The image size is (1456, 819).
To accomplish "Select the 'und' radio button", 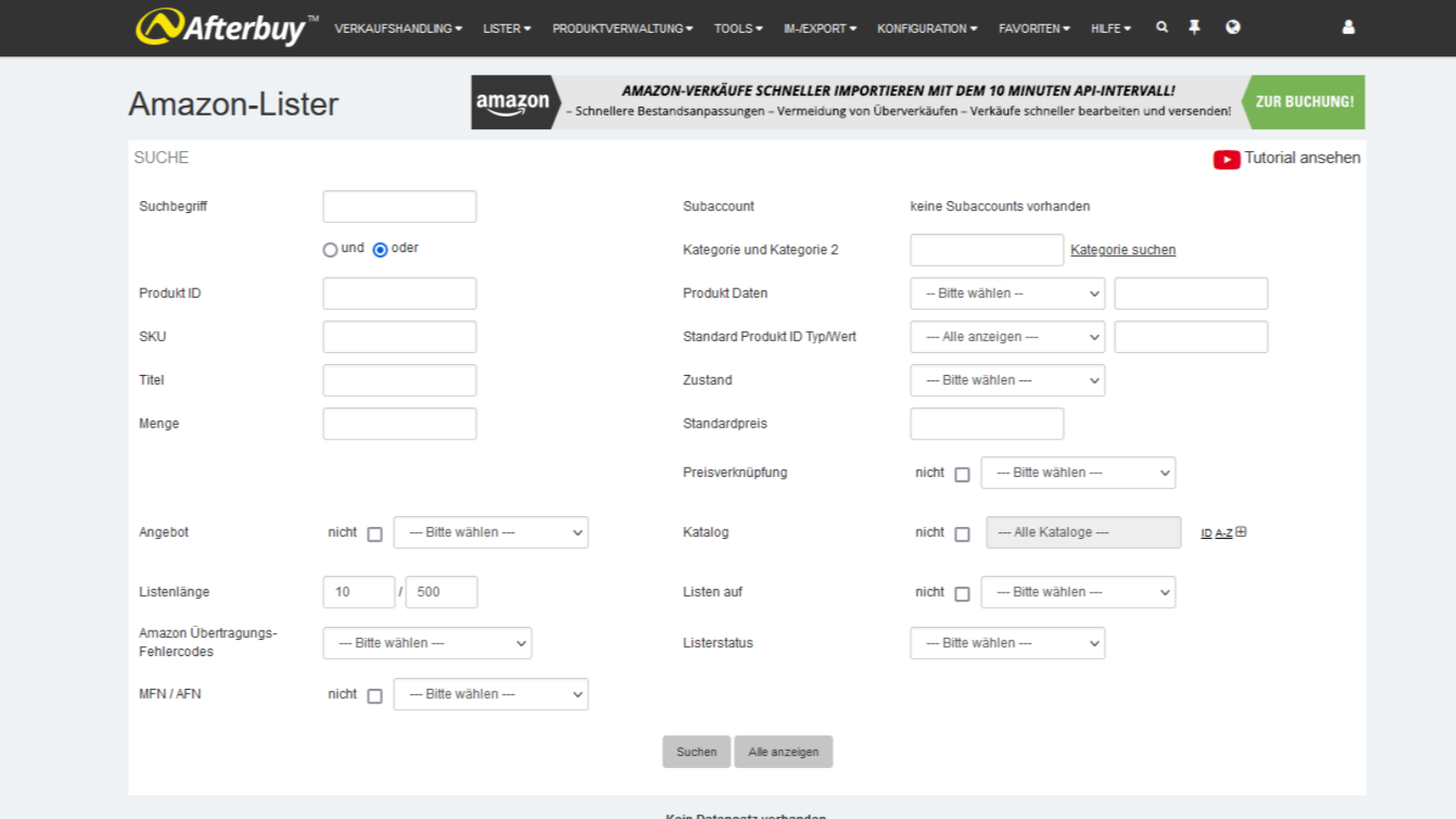I will (x=330, y=250).
